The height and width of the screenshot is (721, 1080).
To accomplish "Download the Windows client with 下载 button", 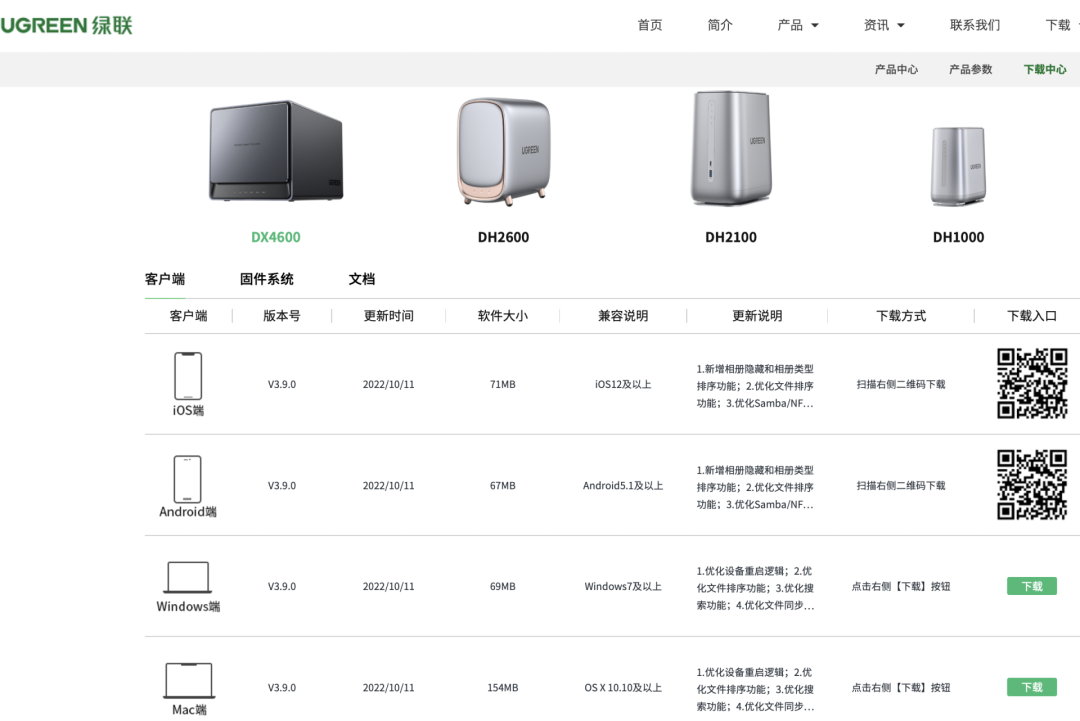I will click(x=1032, y=586).
